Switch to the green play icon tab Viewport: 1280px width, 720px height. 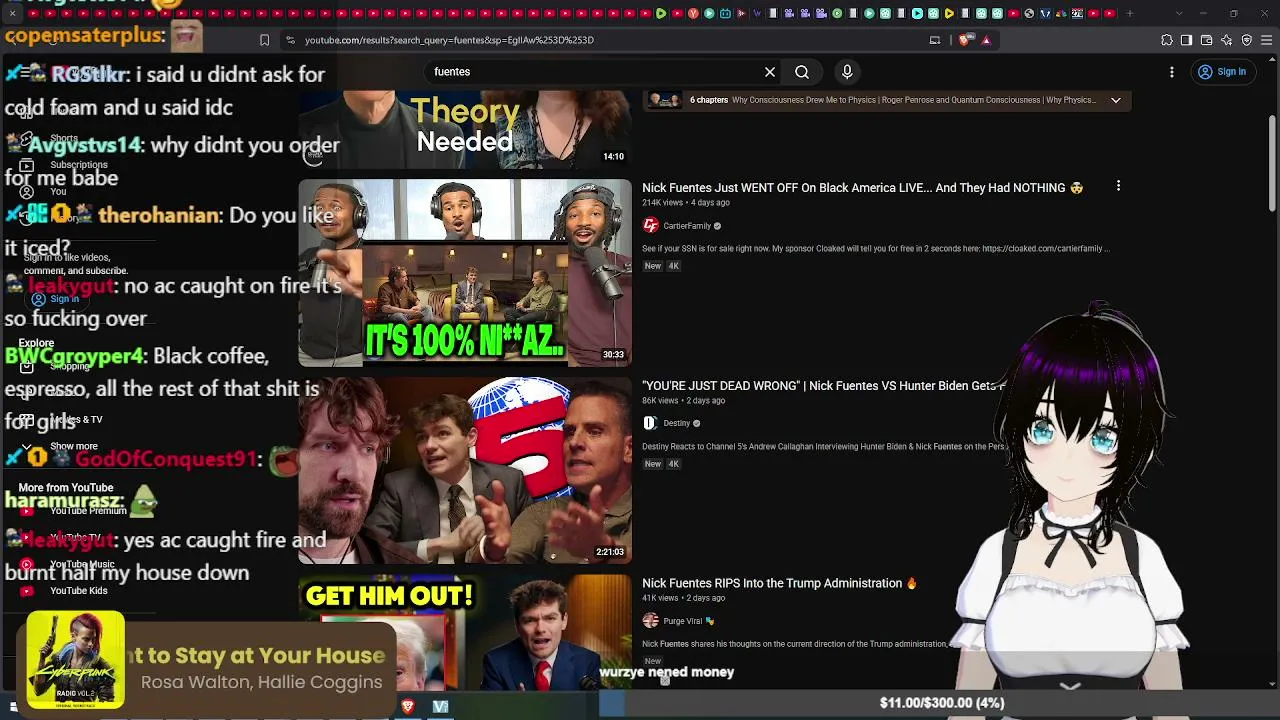click(x=661, y=13)
